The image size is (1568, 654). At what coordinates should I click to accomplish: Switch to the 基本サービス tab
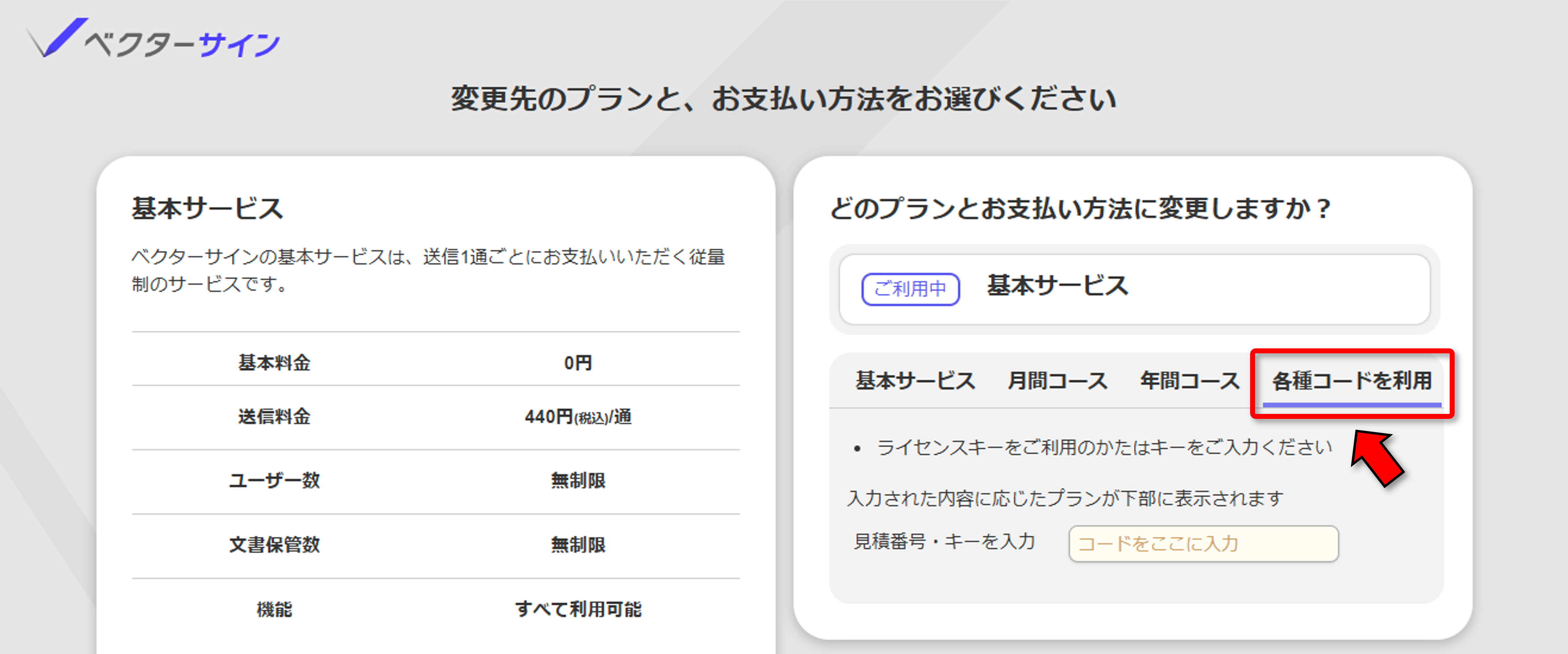tap(915, 381)
